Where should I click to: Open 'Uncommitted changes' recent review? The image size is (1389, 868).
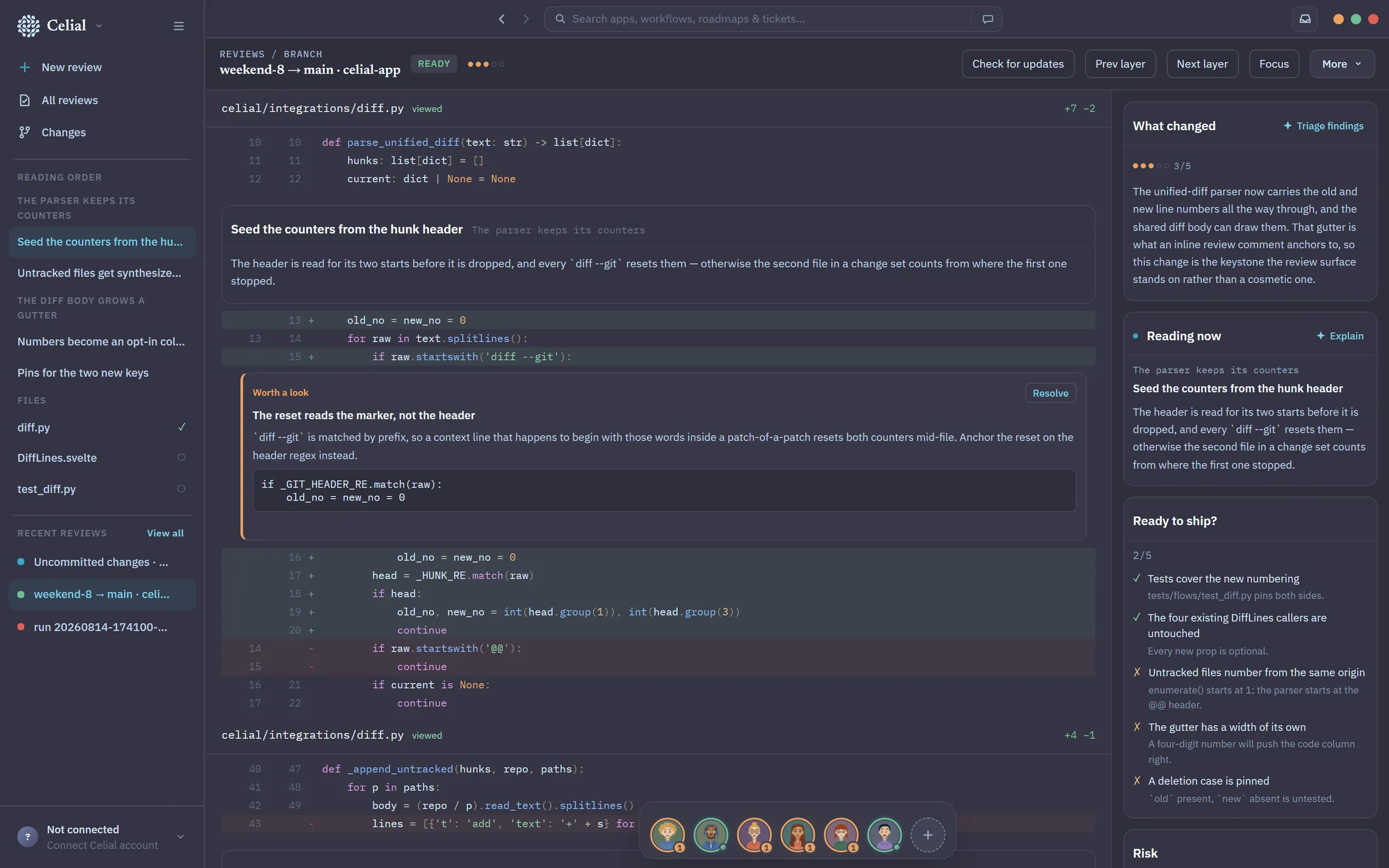click(102, 562)
